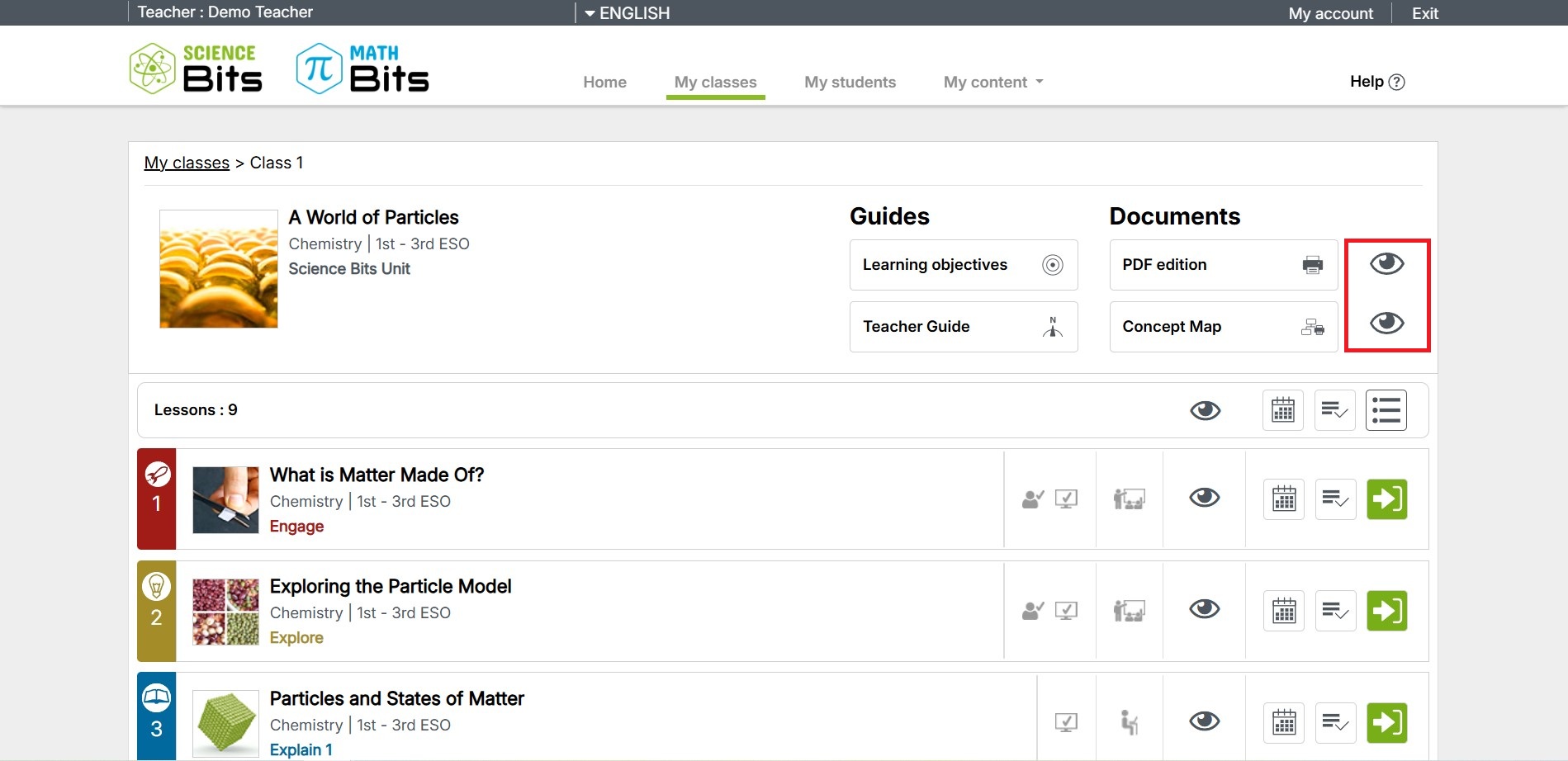Toggle visibility for all lessons

[1205, 410]
